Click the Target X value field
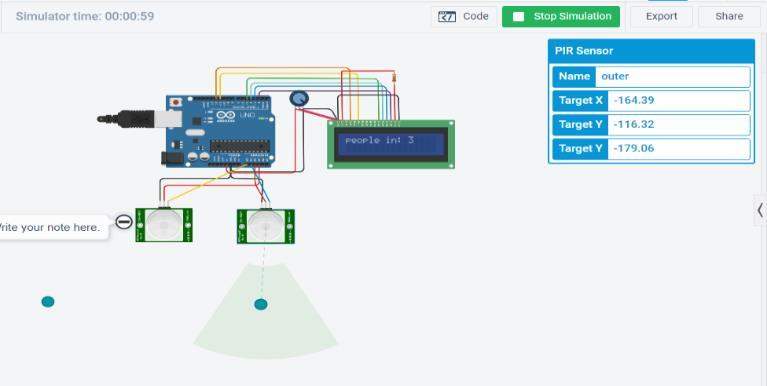This screenshot has height=386, width=767. click(678, 101)
